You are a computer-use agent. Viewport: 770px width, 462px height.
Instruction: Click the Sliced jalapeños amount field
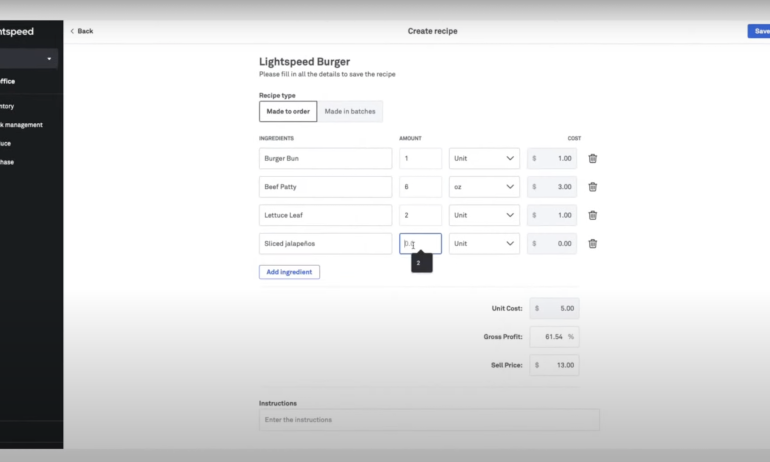tap(420, 243)
